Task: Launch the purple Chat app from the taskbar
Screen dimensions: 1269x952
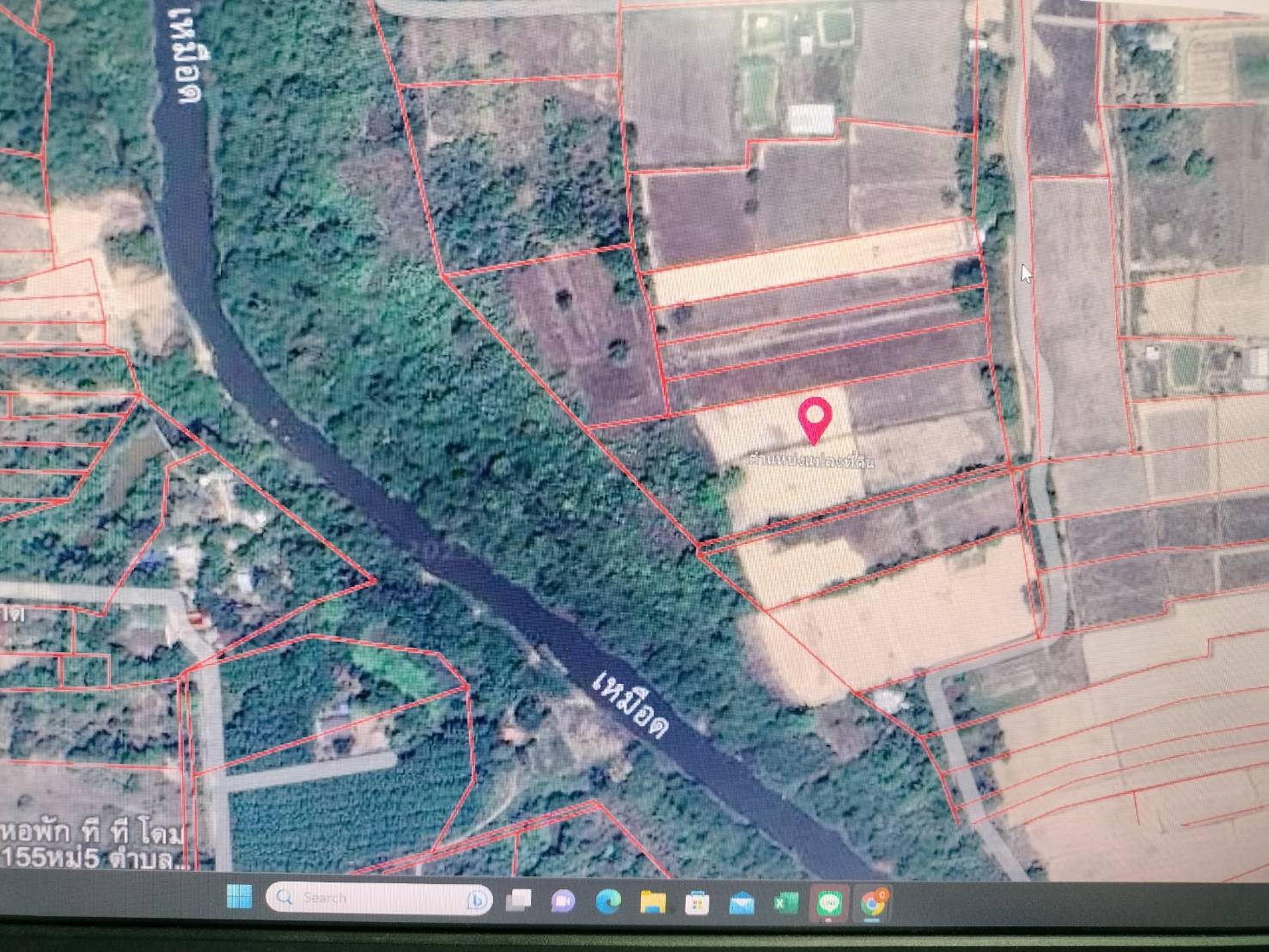Action: (564, 900)
